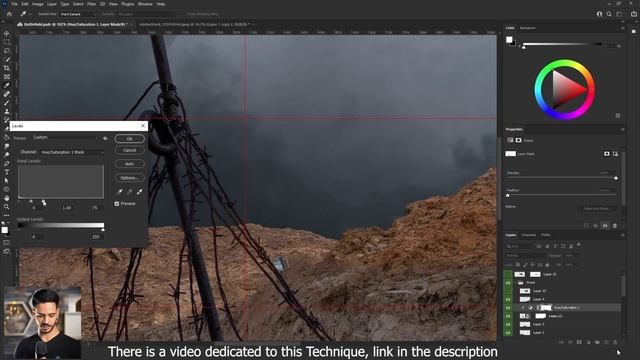Click the Select and Mask button
The image size is (640, 360).
(597, 209)
